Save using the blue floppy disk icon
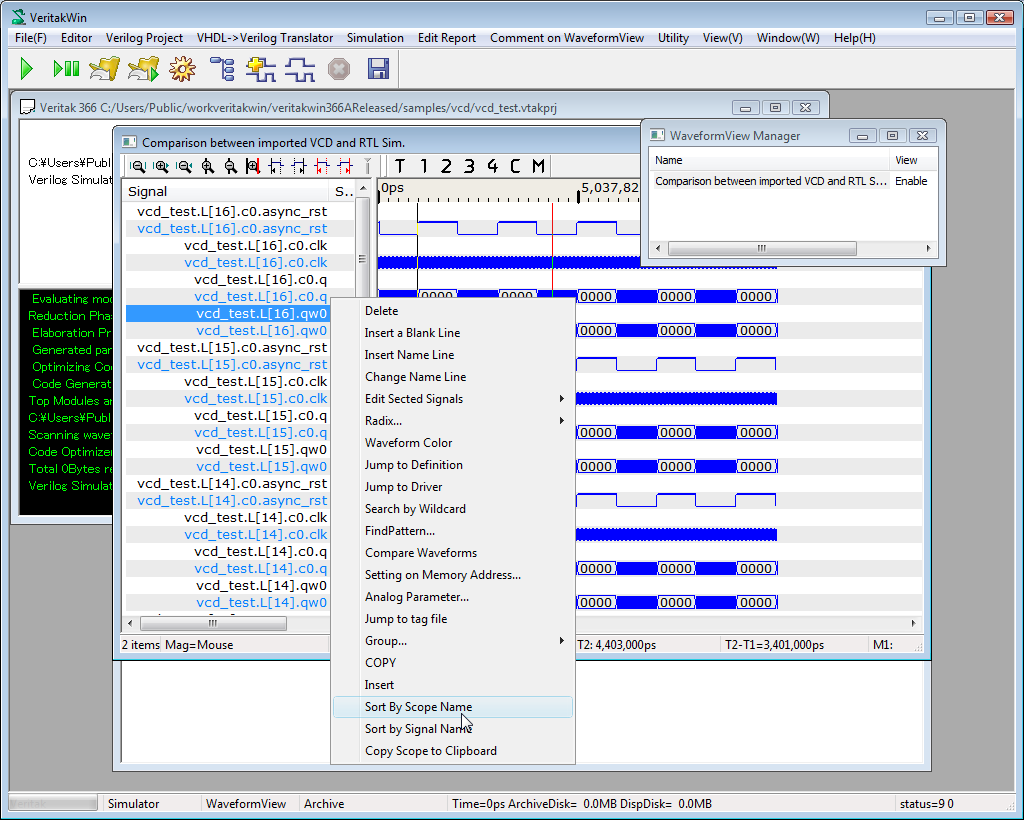The width and height of the screenshot is (1024, 820). [379, 69]
